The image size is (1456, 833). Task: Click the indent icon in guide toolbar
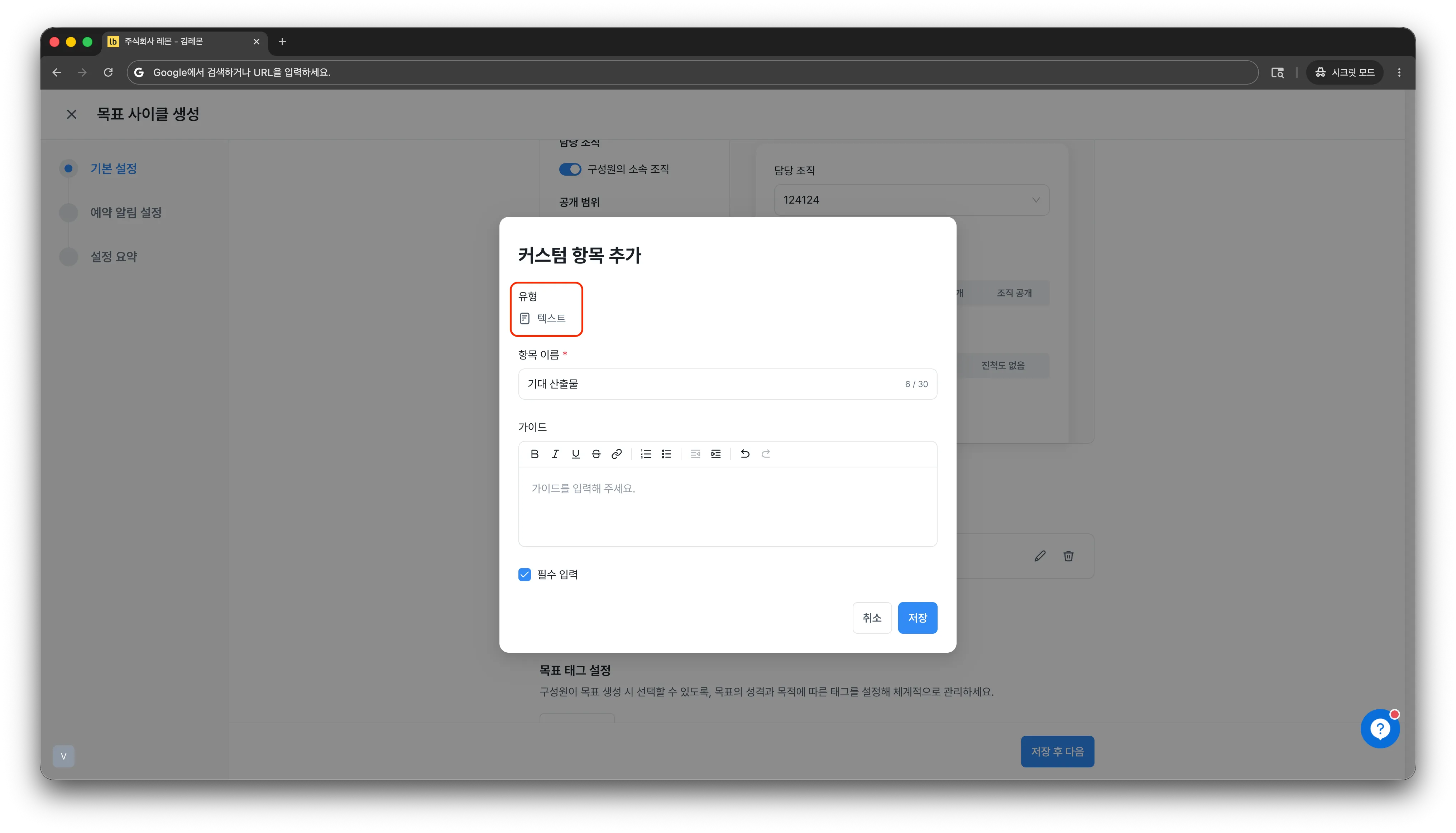click(716, 454)
